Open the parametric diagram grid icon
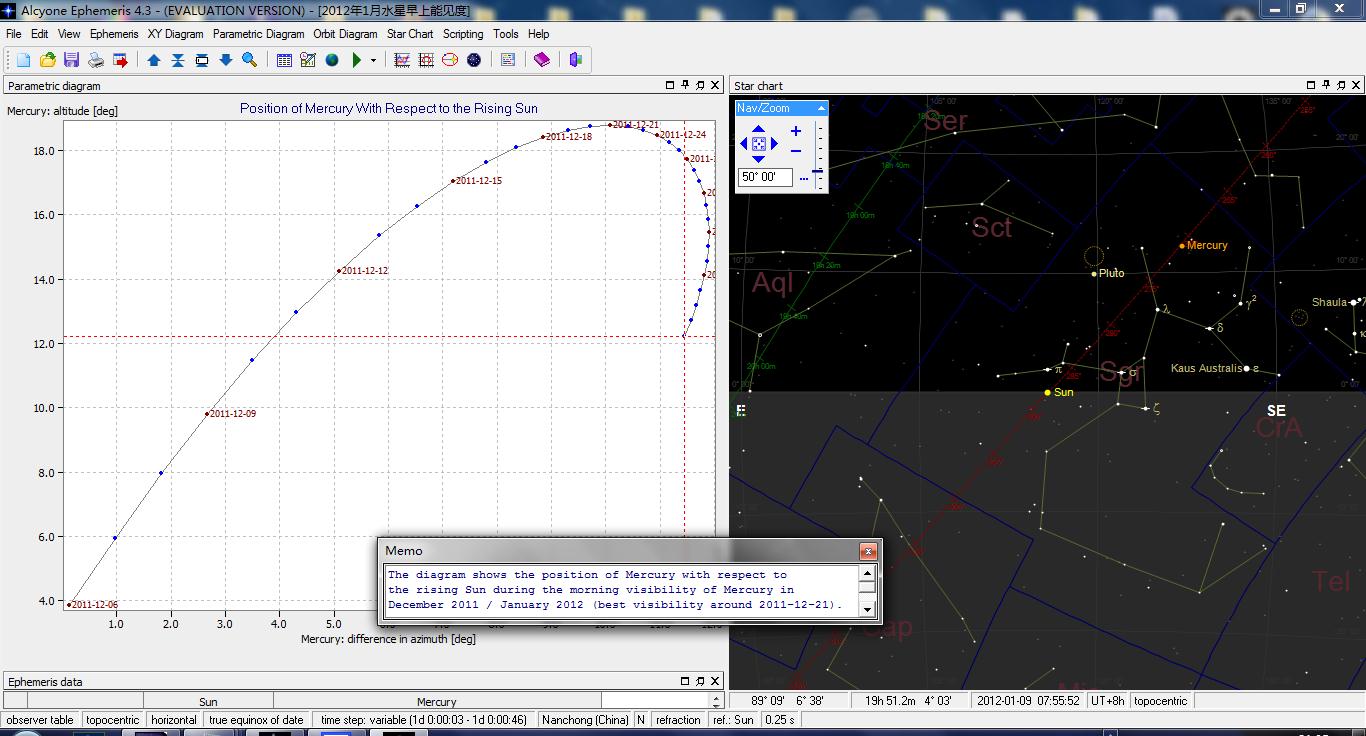The image size is (1366, 736). 426,60
